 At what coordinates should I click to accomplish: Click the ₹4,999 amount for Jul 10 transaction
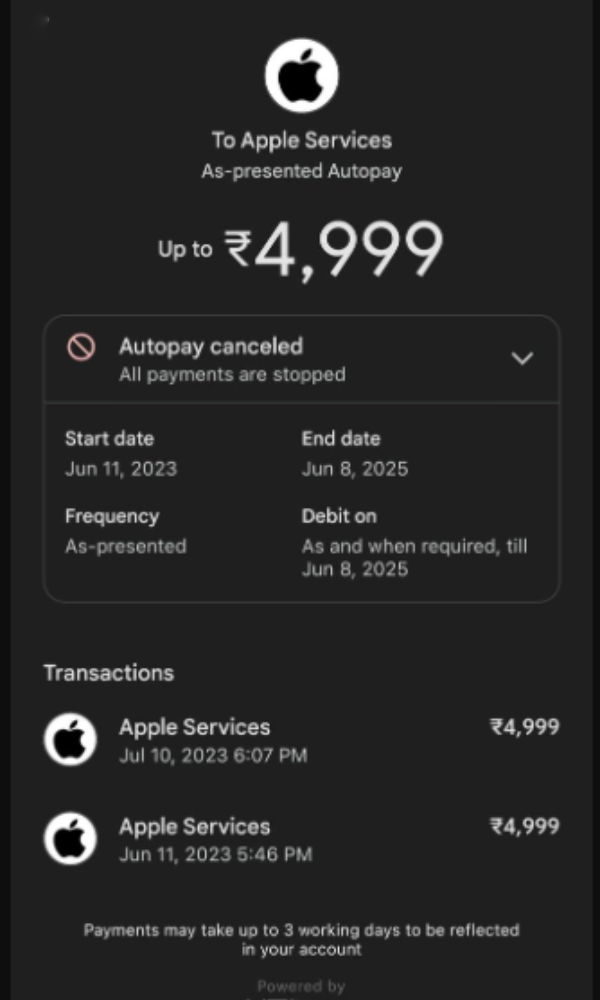[x=524, y=727]
